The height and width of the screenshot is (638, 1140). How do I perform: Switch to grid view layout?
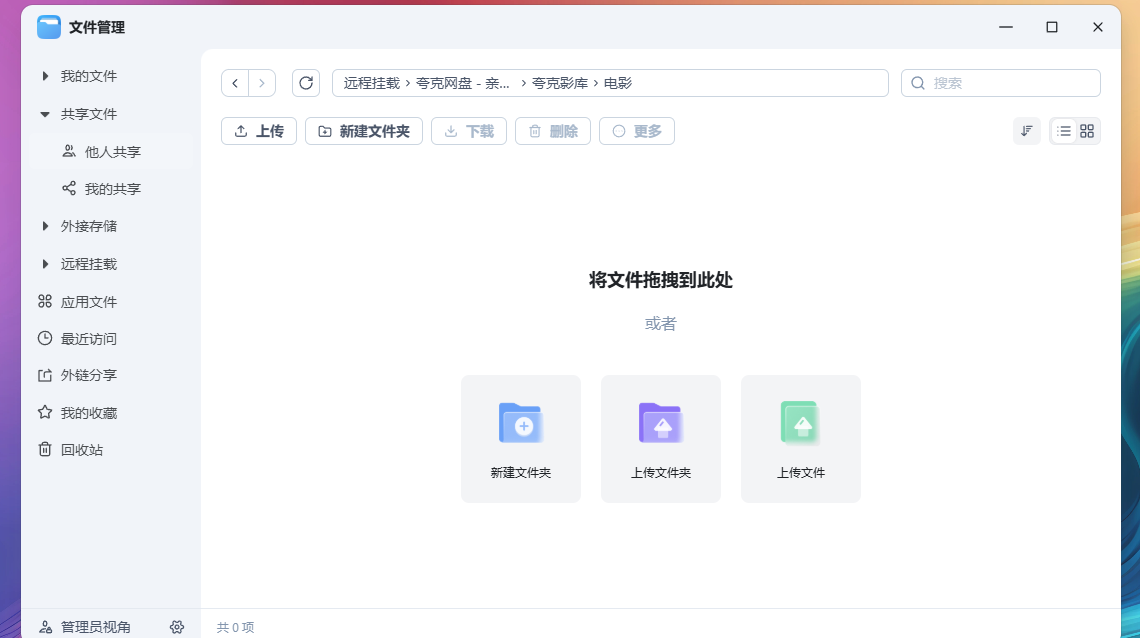[1087, 131]
